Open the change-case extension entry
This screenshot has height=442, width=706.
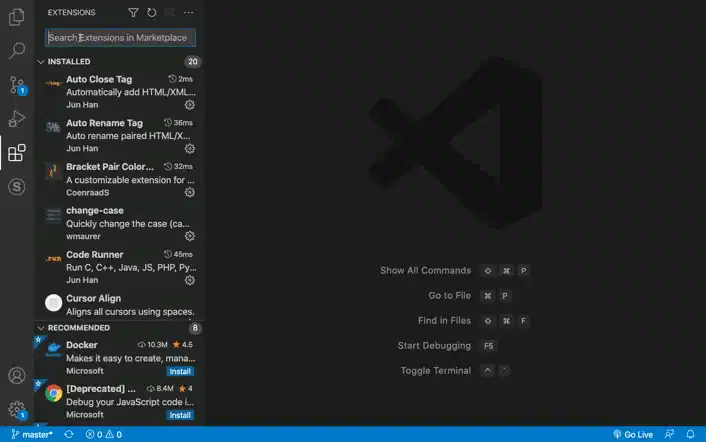120,223
